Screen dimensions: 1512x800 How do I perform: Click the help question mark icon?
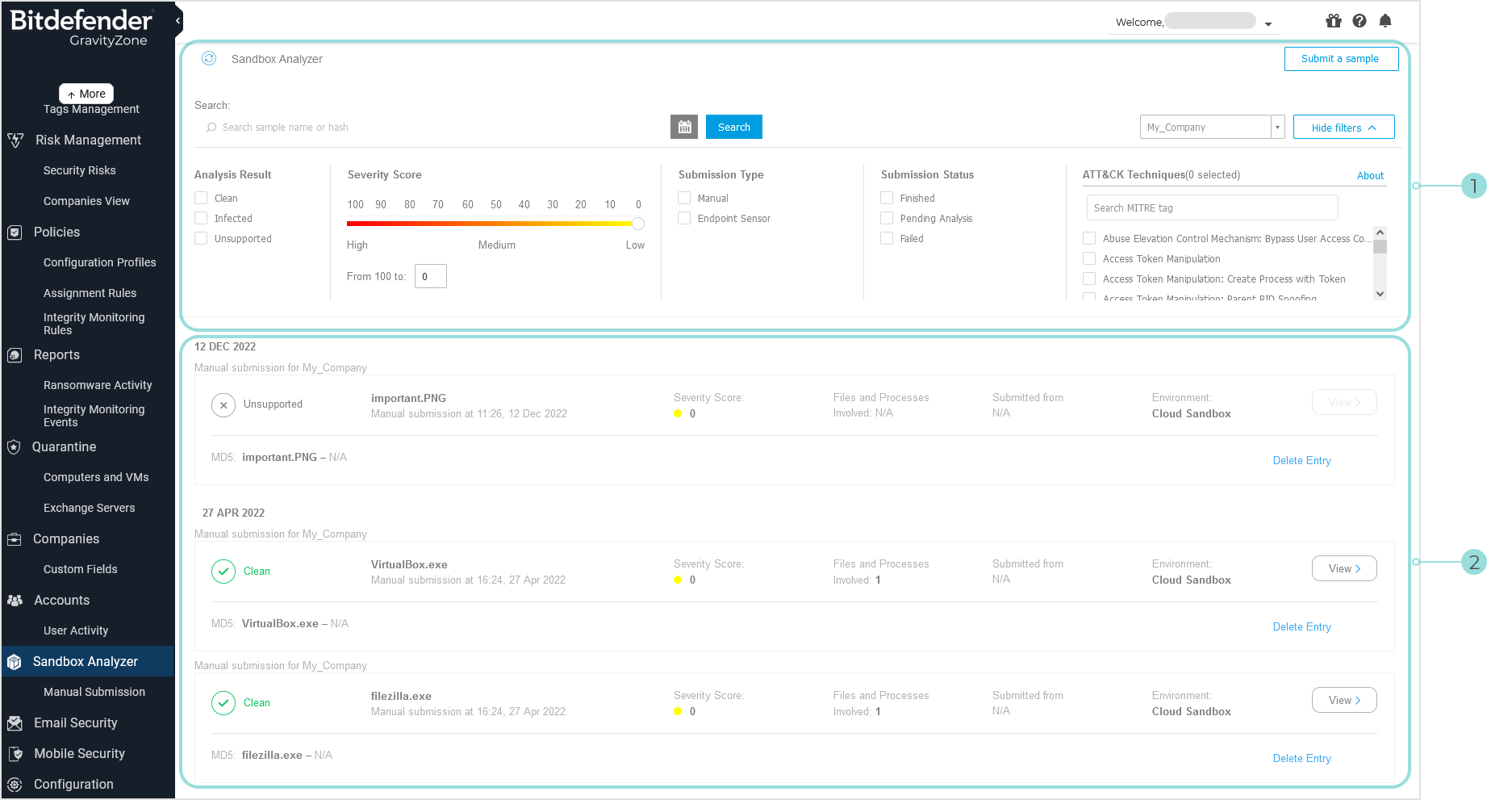1360,21
